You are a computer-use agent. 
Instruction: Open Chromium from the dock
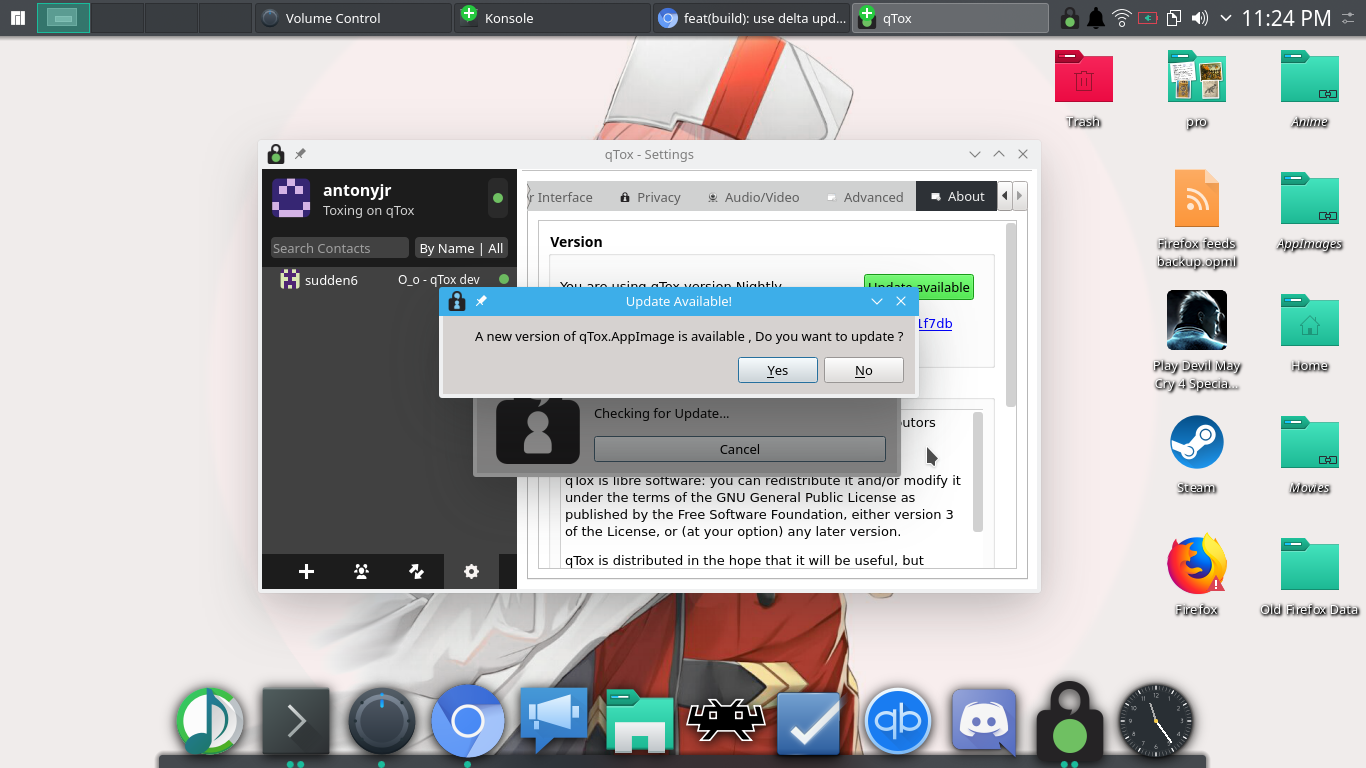click(x=468, y=721)
